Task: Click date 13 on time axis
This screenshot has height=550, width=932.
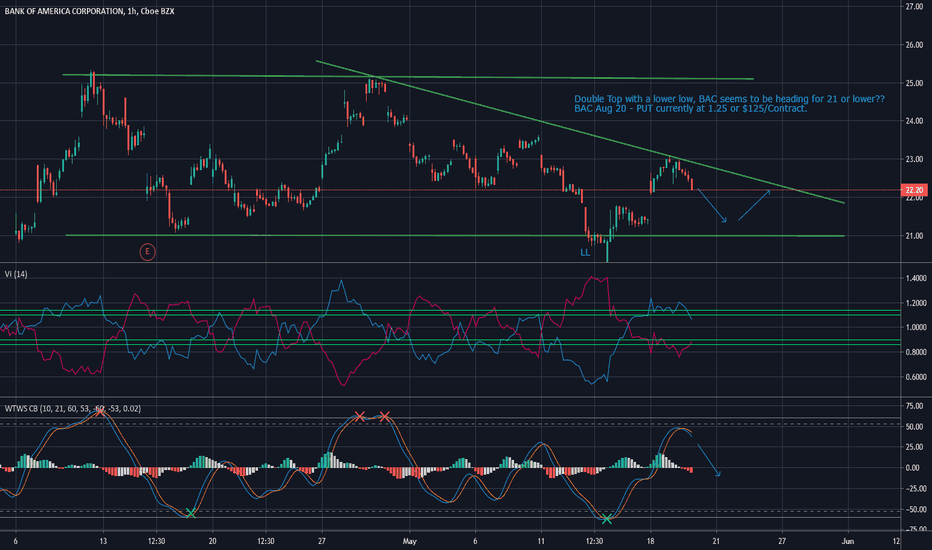Action: click(x=103, y=542)
